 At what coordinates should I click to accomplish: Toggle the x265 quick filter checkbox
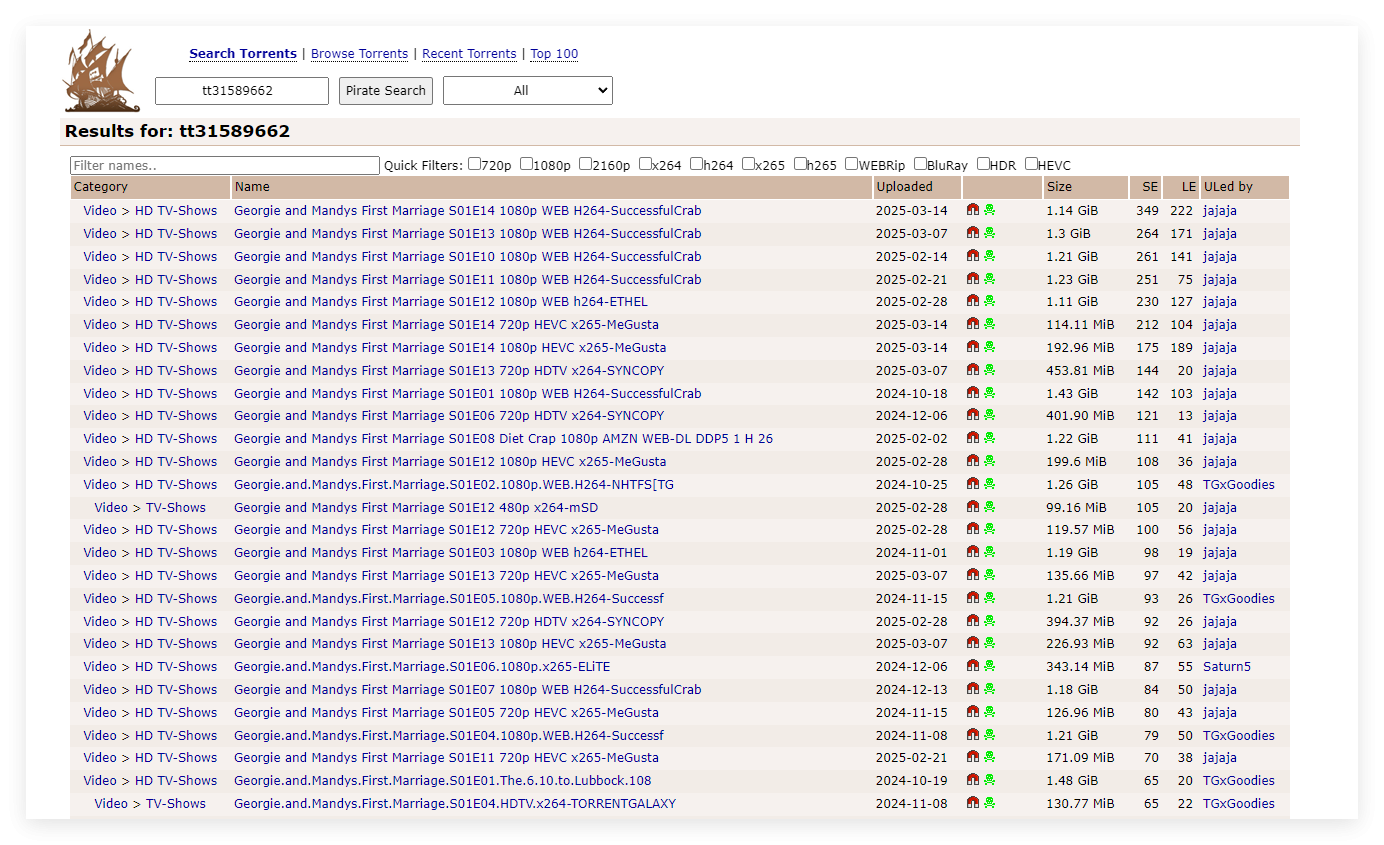coord(748,164)
